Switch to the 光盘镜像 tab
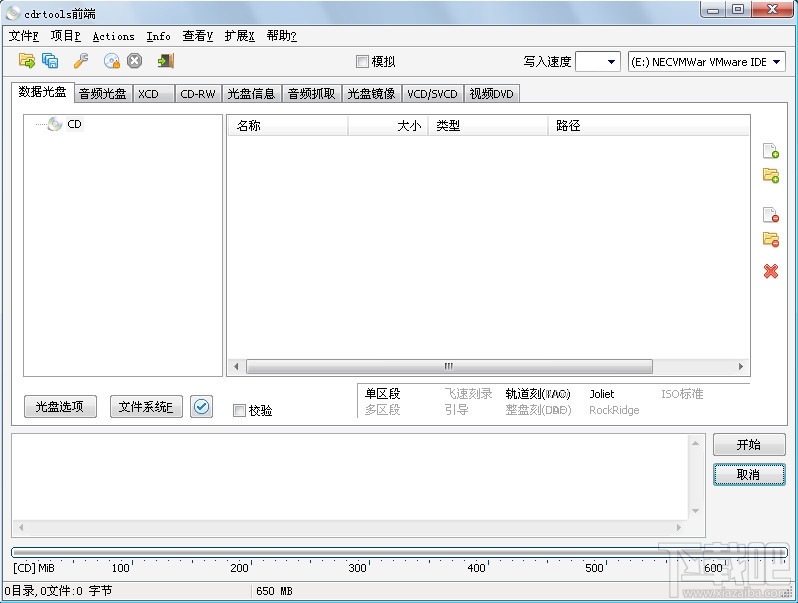The width and height of the screenshot is (798, 603). [x=372, y=94]
